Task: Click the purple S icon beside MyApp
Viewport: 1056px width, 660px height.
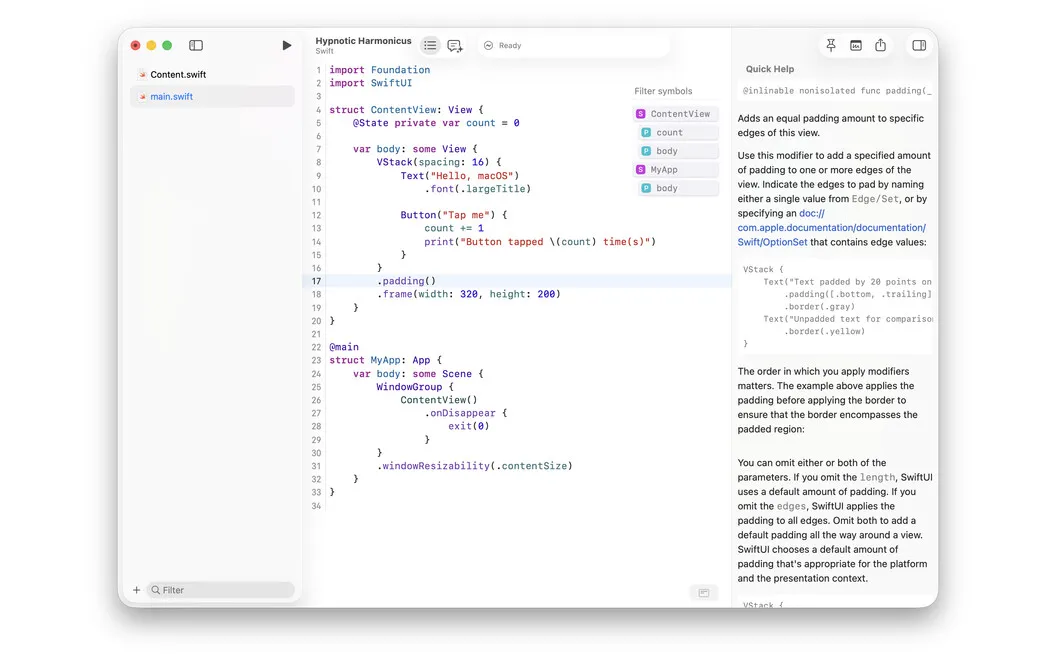Action: (x=640, y=170)
